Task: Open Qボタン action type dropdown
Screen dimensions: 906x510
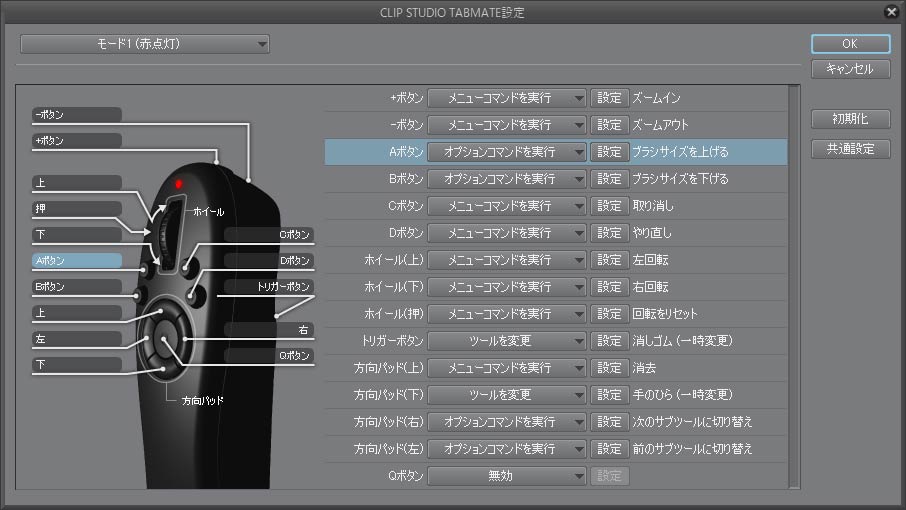Action: [x=507, y=476]
